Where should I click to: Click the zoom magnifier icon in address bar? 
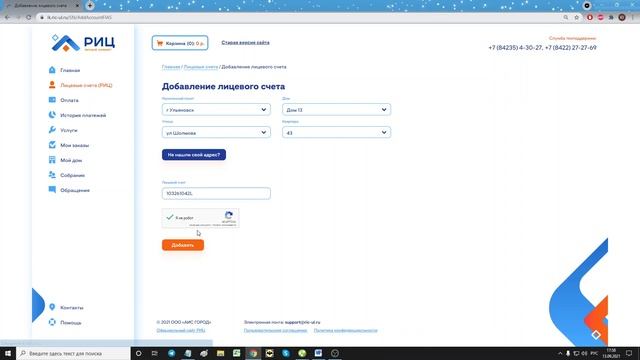point(566,18)
